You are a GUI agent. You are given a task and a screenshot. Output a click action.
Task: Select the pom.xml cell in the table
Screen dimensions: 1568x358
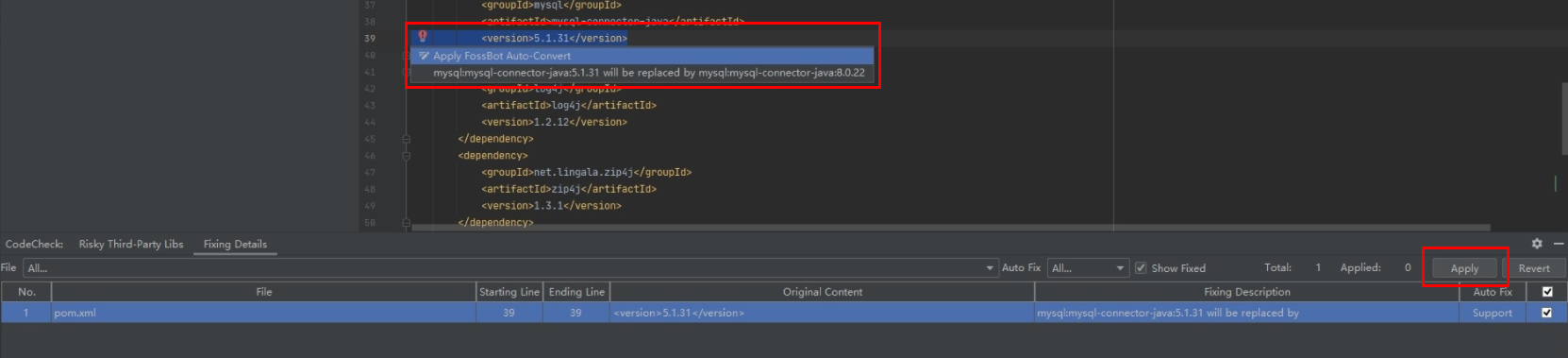point(264,313)
